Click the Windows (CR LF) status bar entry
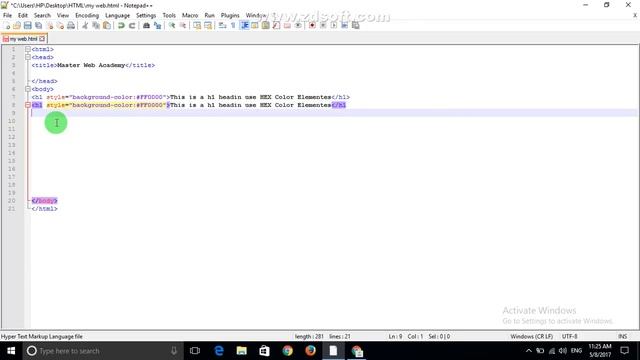 point(531,336)
